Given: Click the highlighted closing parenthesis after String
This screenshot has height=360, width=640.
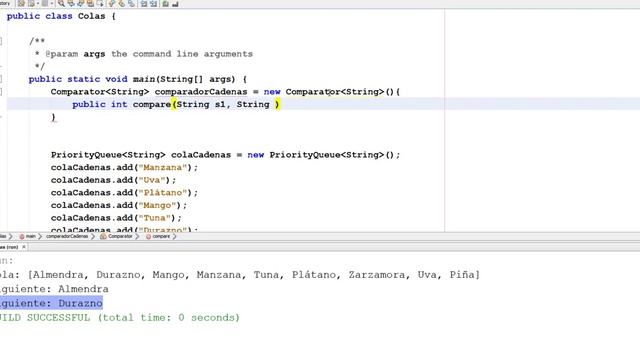Looking at the screenshot, I should (277, 104).
